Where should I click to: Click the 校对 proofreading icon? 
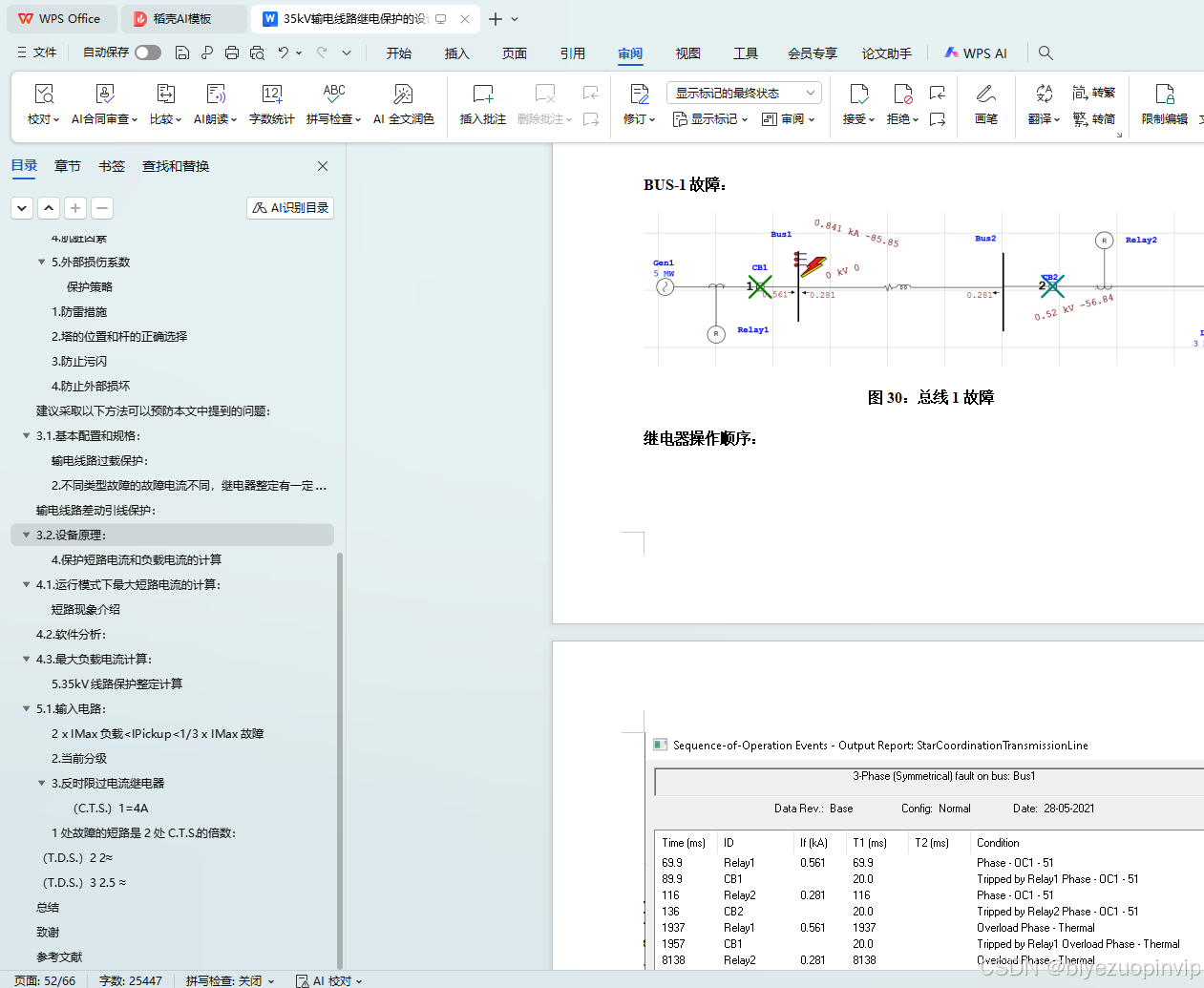click(44, 95)
